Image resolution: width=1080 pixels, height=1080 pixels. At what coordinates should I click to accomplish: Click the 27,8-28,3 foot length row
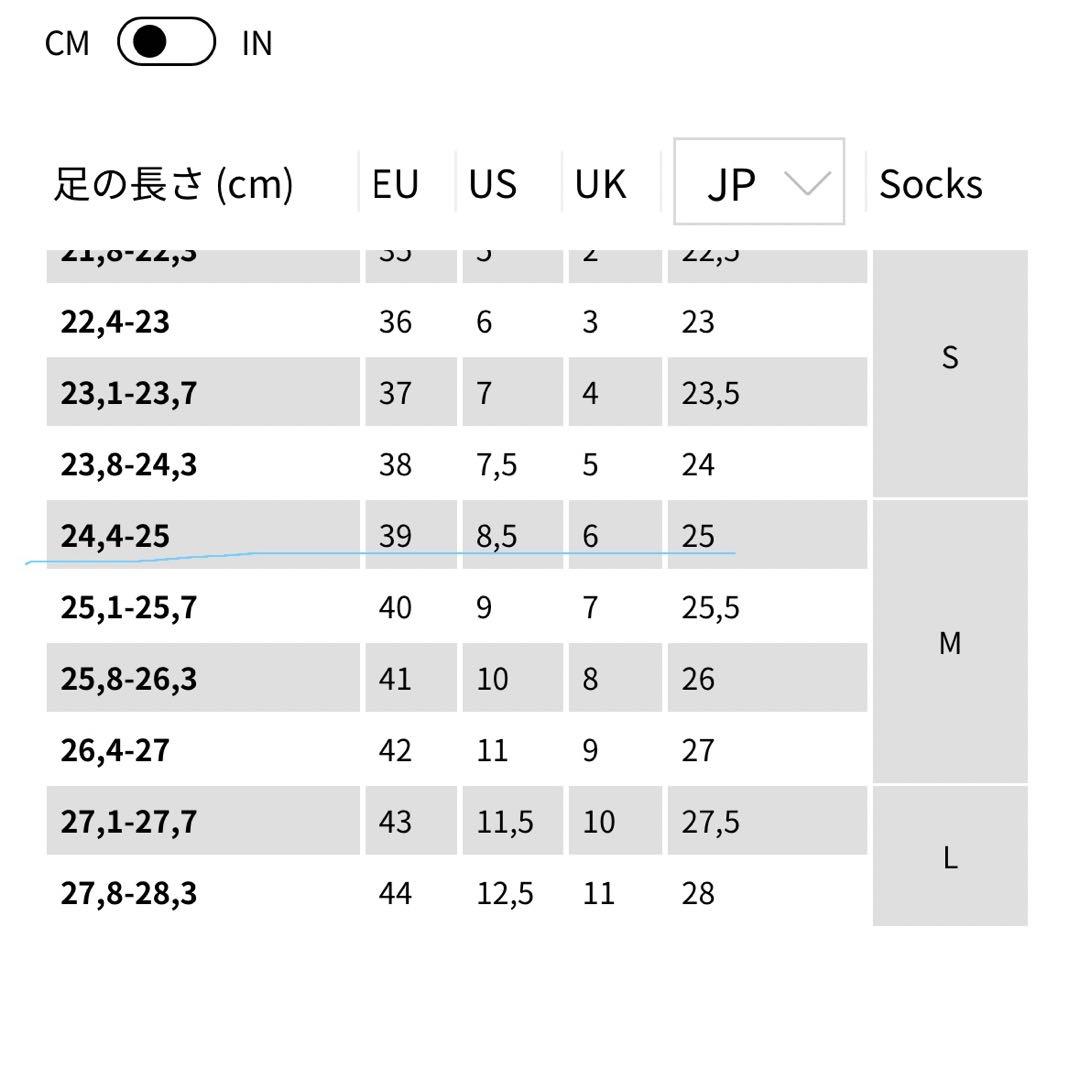129,893
